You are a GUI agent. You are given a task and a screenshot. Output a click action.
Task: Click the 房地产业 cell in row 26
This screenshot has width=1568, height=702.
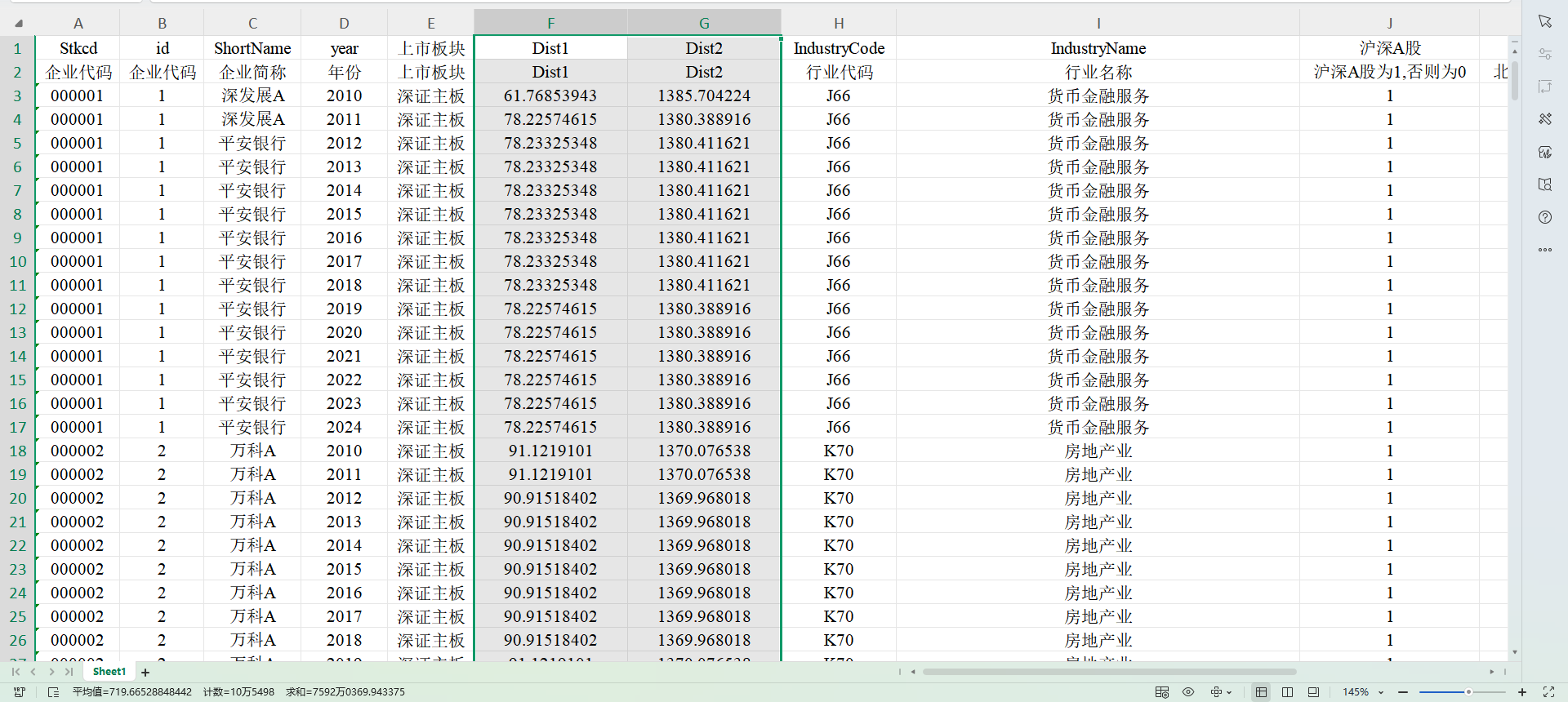coord(1098,640)
